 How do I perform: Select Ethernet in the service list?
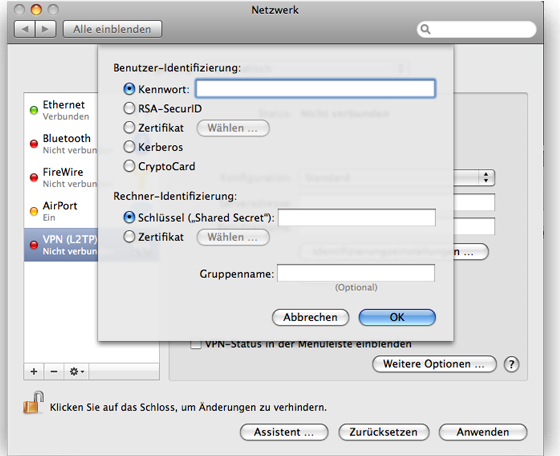(61, 110)
